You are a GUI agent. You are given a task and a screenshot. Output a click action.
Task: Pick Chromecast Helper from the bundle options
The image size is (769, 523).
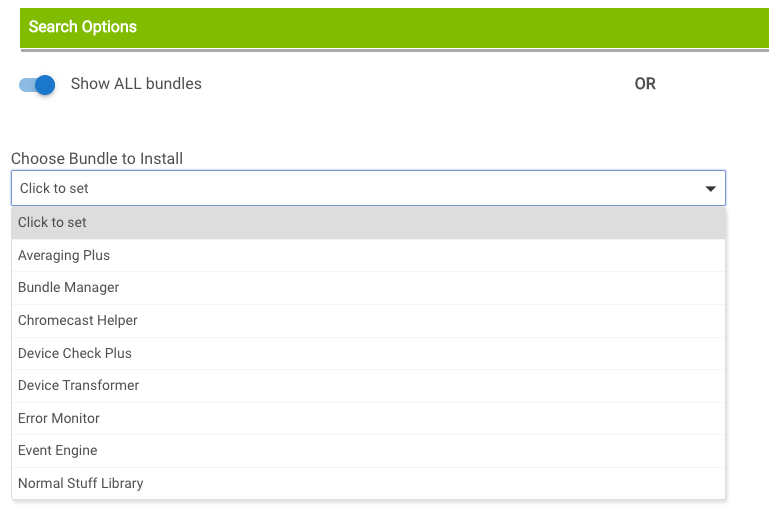click(78, 320)
